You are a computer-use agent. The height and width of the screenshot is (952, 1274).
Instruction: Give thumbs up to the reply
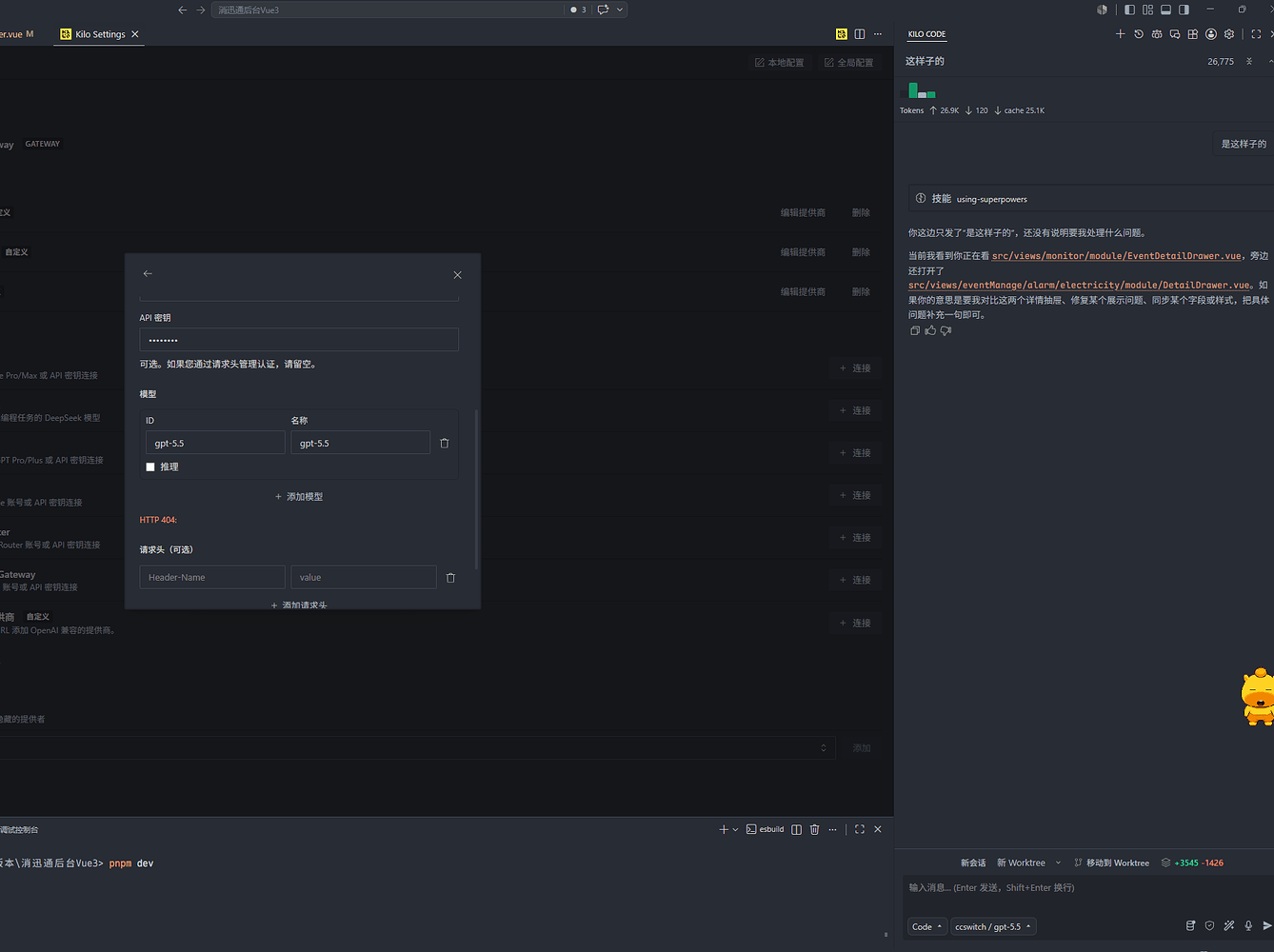pyautogui.click(x=930, y=331)
